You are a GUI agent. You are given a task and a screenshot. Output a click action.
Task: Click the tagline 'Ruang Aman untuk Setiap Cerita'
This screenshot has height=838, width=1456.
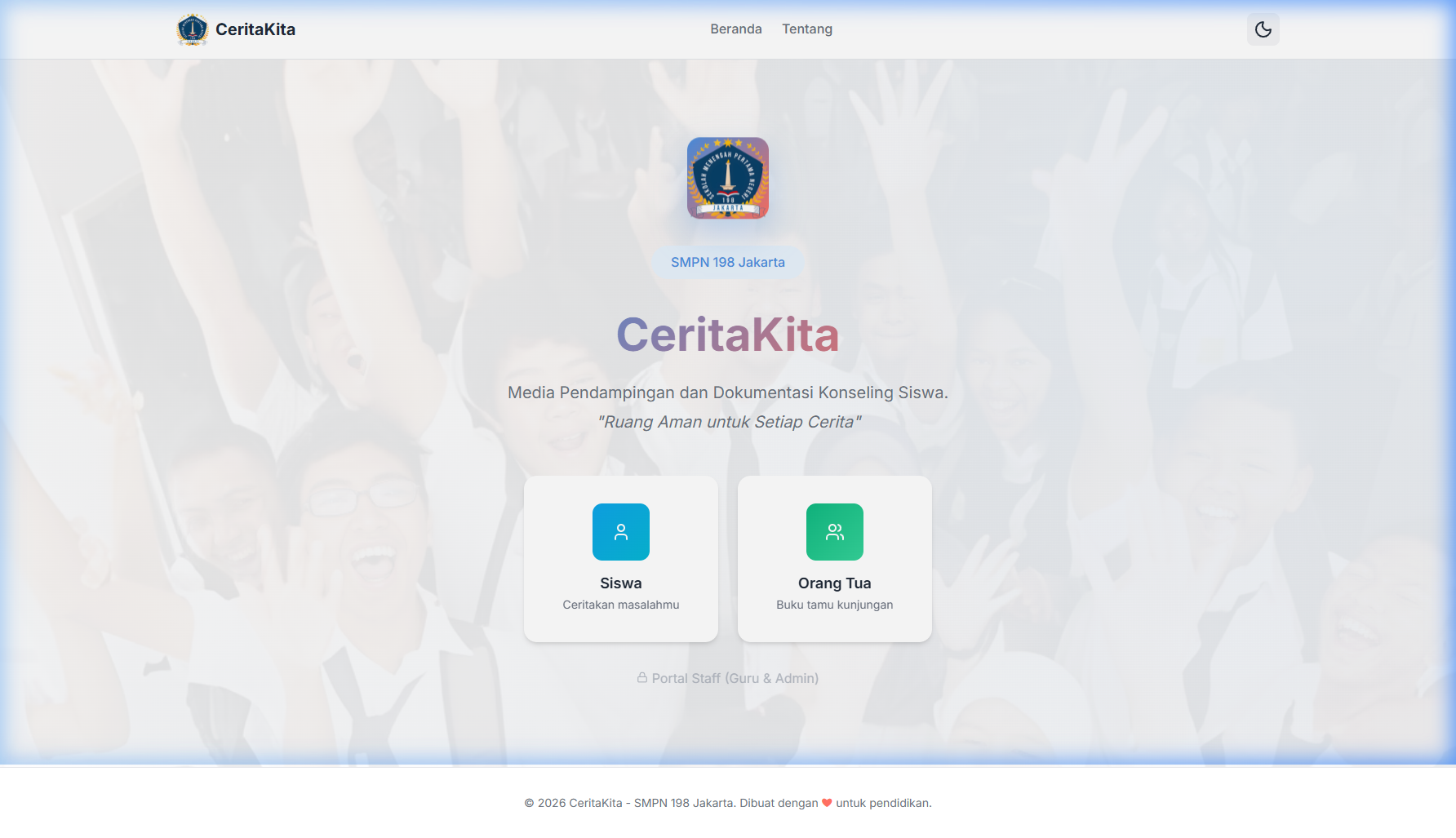click(728, 422)
